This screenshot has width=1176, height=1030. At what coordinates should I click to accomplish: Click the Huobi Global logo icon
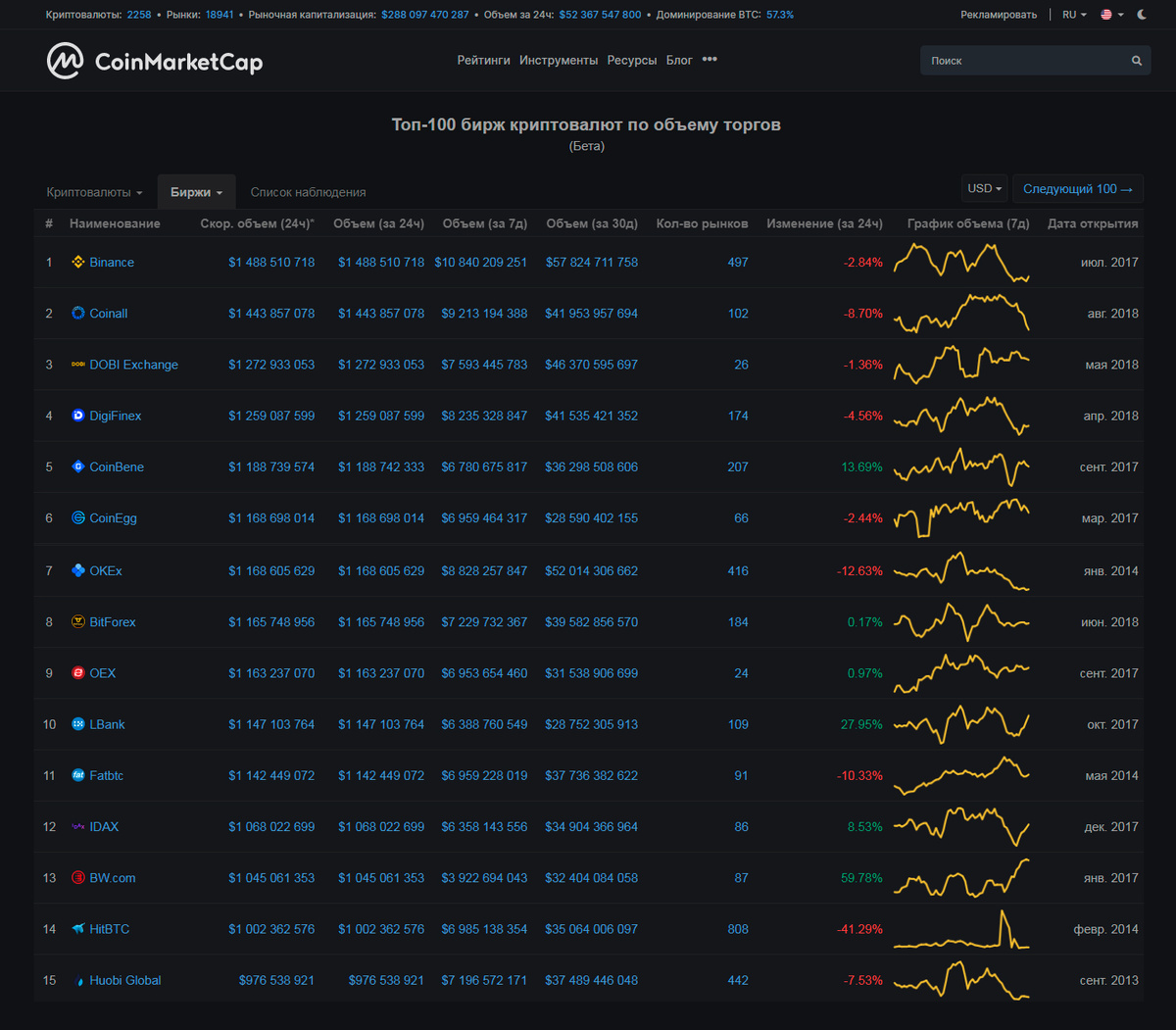click(78, 980)
